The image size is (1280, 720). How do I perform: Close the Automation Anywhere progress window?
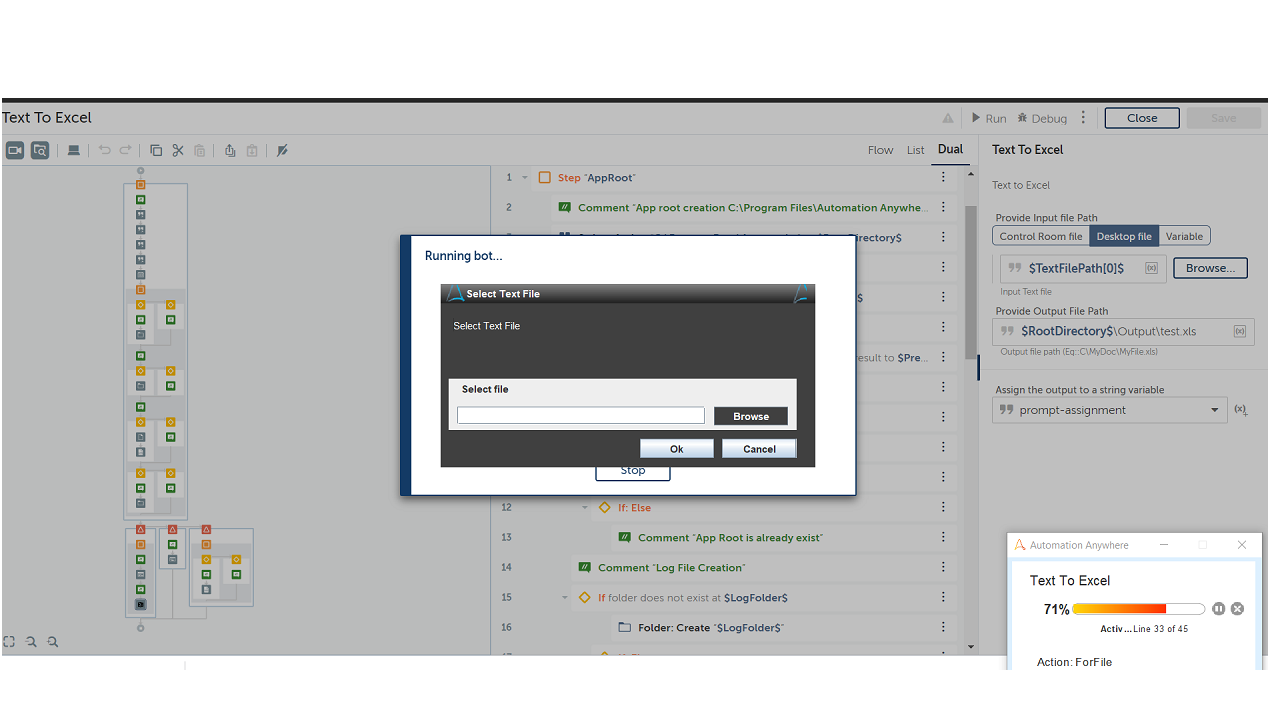click(1242, 545)
